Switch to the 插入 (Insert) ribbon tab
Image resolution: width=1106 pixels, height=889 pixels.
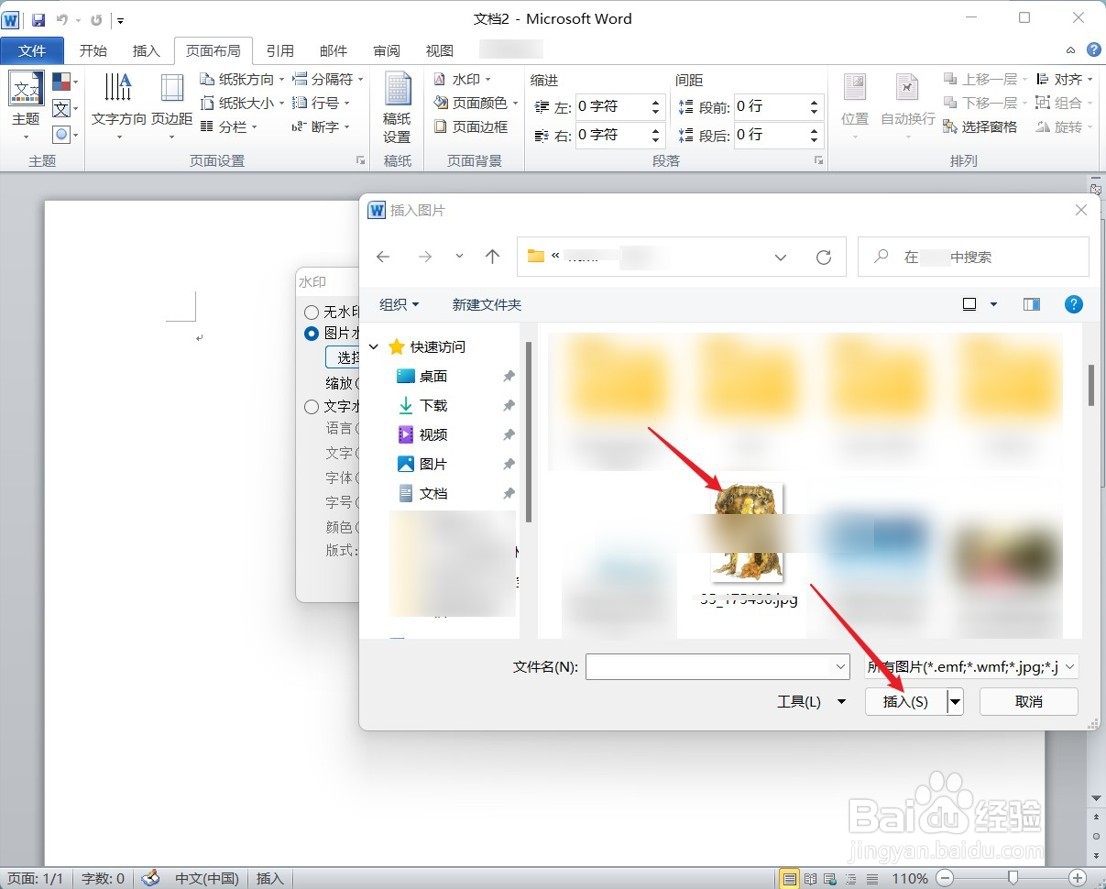(146, 50)
